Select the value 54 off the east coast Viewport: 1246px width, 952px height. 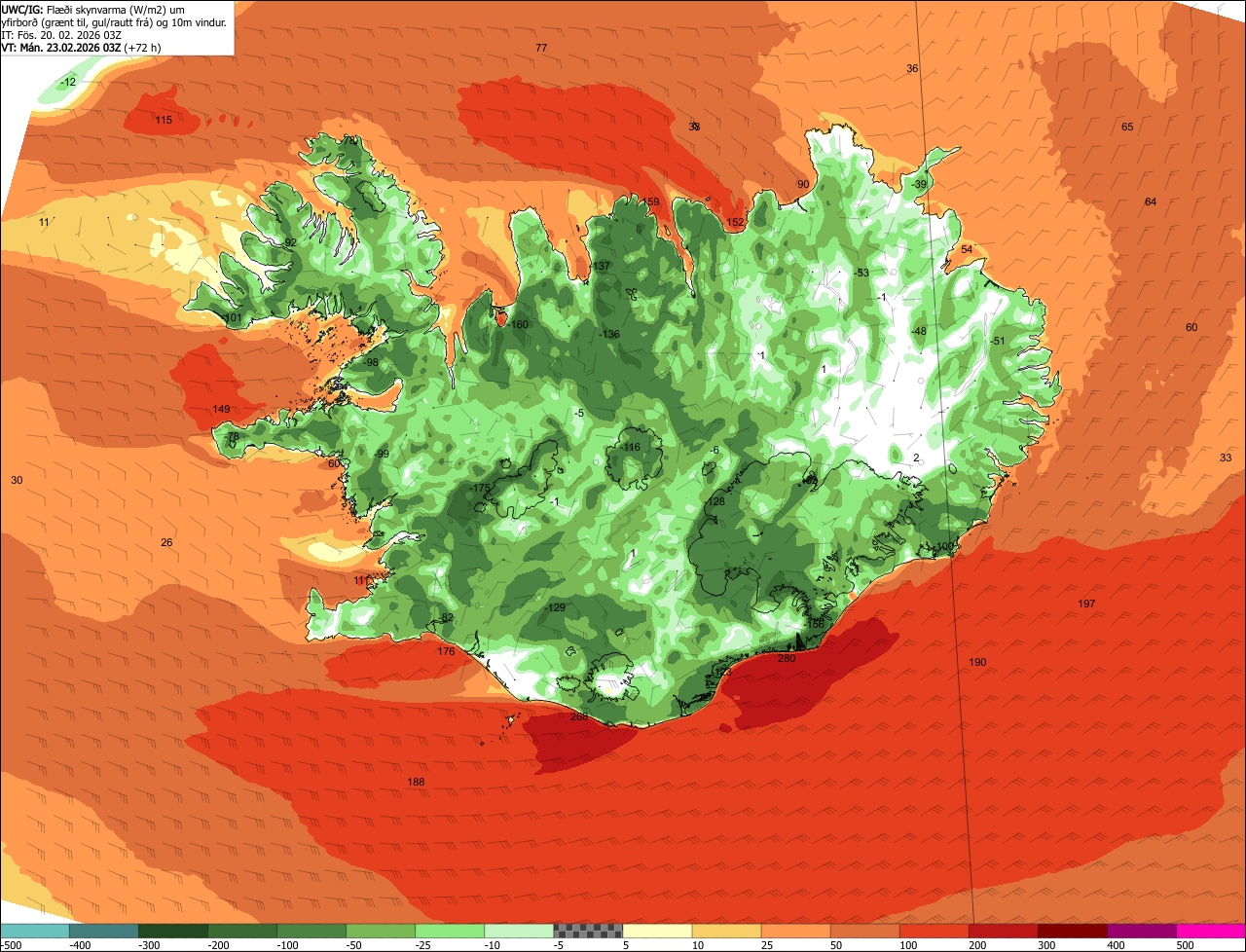tap(967, 250)
